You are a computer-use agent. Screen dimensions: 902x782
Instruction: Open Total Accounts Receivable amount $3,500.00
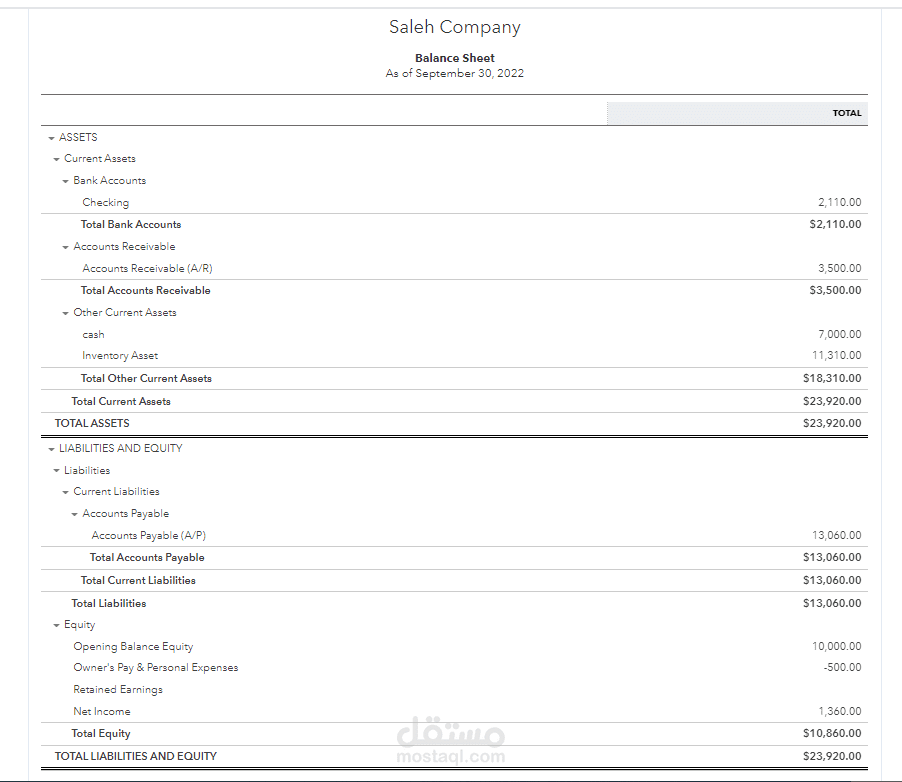(x=835, y=291)
